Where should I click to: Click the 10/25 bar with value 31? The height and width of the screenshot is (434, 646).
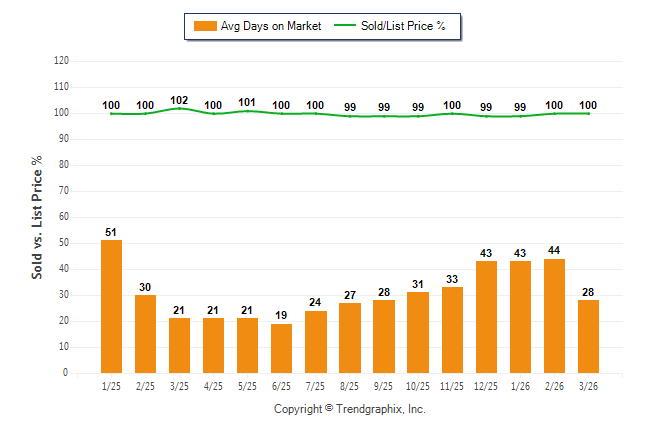tap(418, 332)
